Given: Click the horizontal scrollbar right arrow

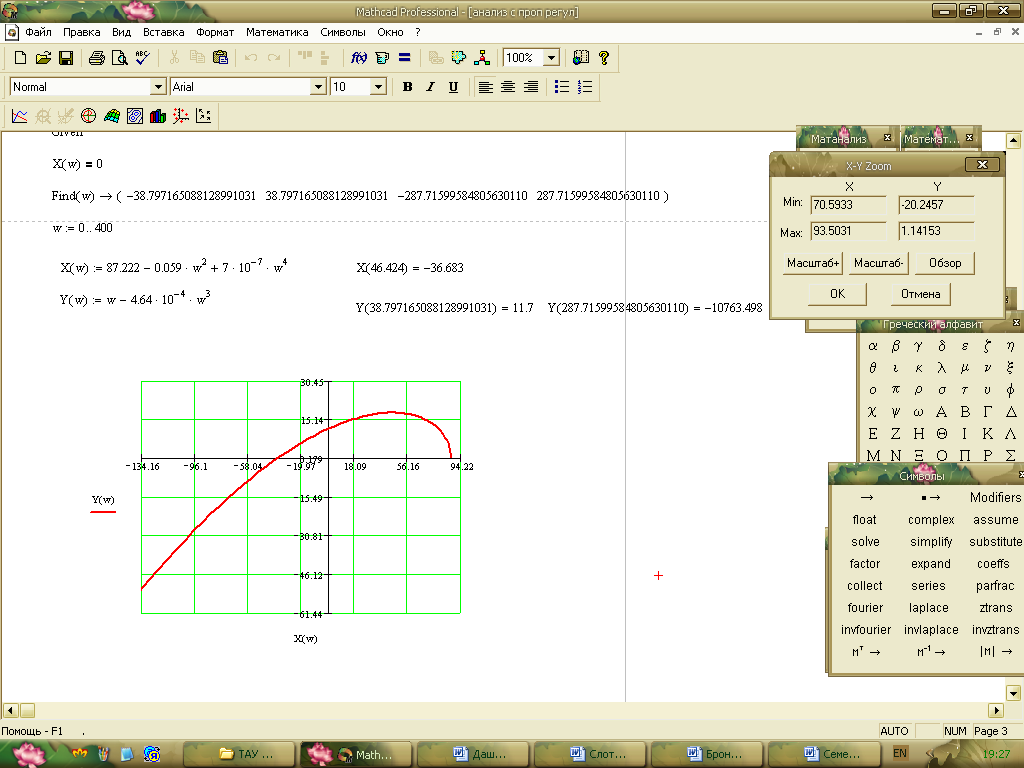Looking at the screenshot, I should click(996, 710).
